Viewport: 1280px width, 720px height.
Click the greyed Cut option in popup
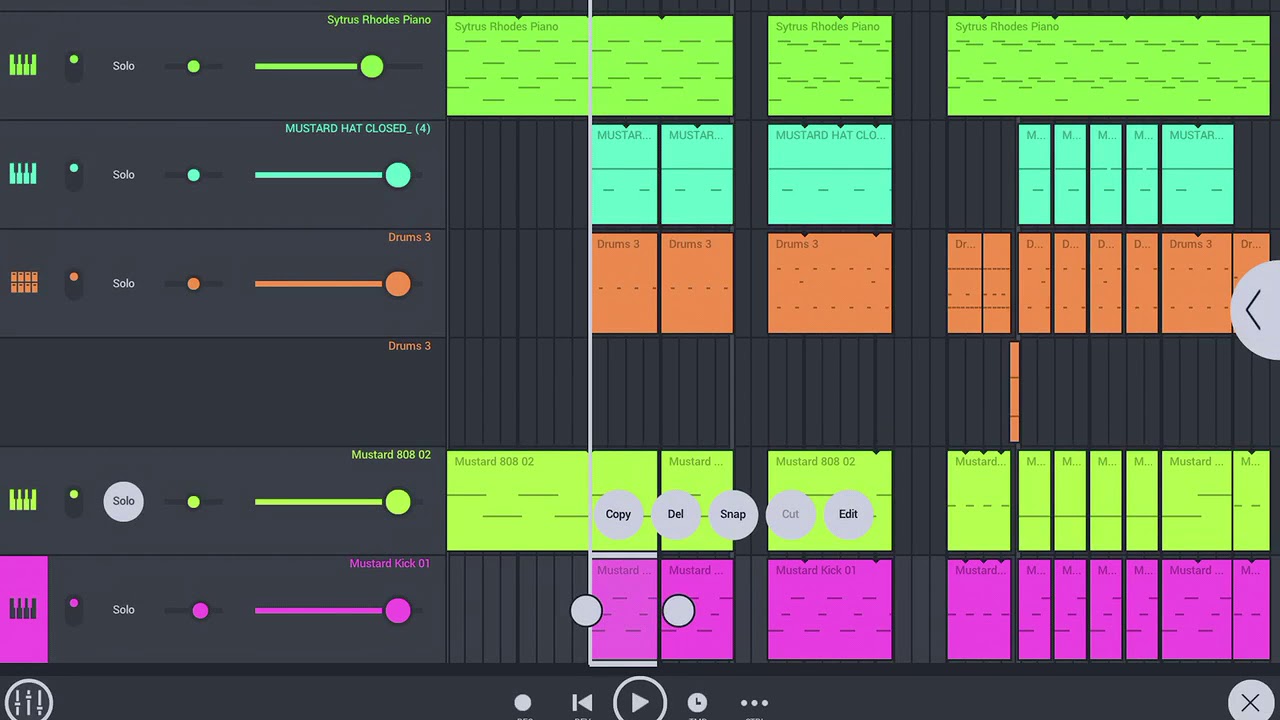pos(790,514)
